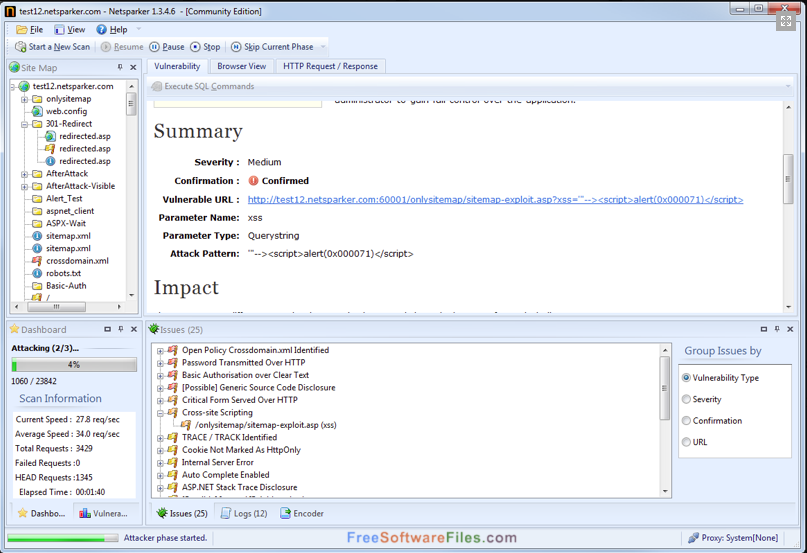The height and width of the screenshot is (553, 807).
Task: Open the vulnerable URL sitemap-exploit.asp link
Action: coord(495,200)
